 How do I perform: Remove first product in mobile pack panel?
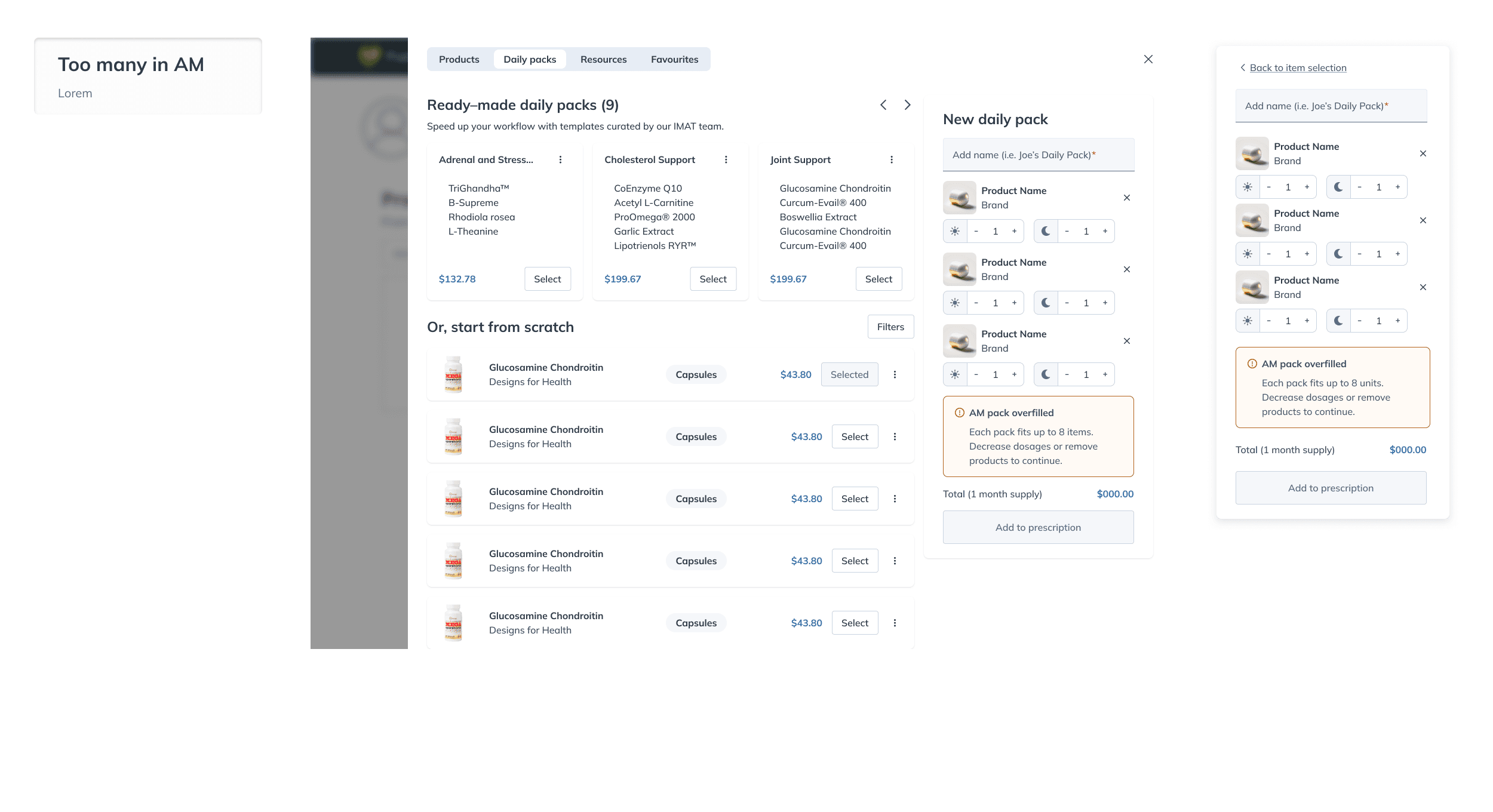pyautogui.click(x=1423, y=153)
